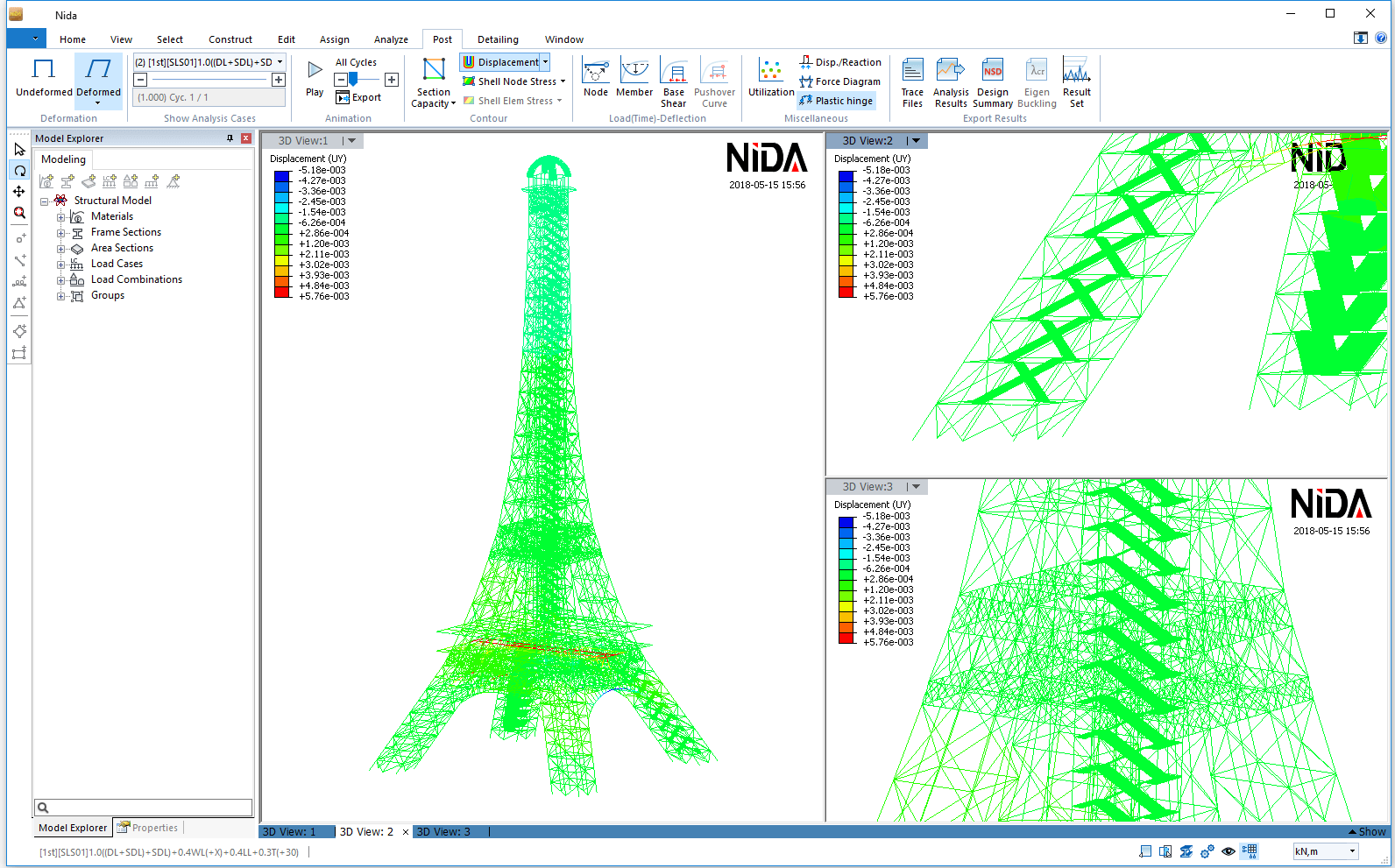1395x868 pixels.
Task: Choose the pan move tool
Action: click(19, 191)
